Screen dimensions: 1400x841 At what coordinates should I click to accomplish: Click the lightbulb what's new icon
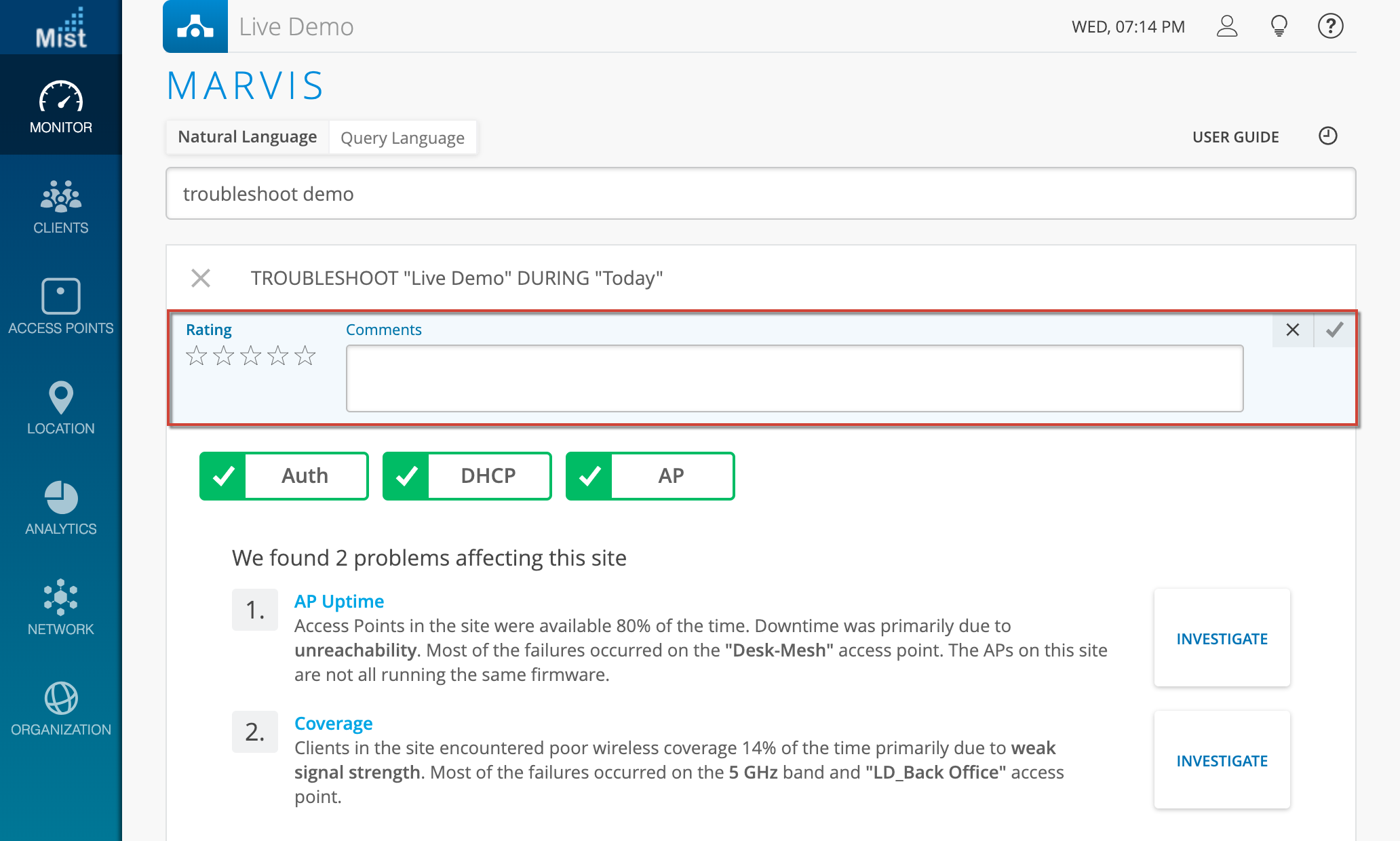pyautogui.click(x=1279, y=26)
